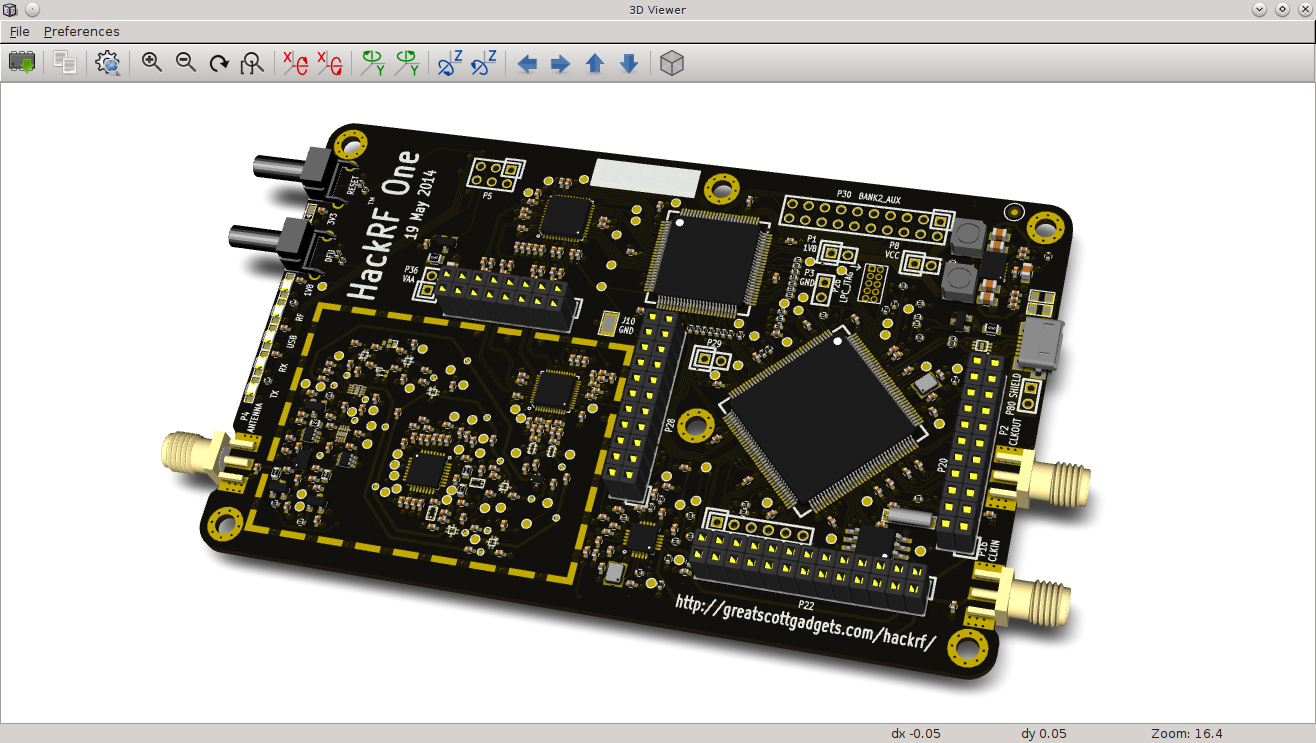
Task: Toggle orthographic projection mode
Action: point(671,63)
